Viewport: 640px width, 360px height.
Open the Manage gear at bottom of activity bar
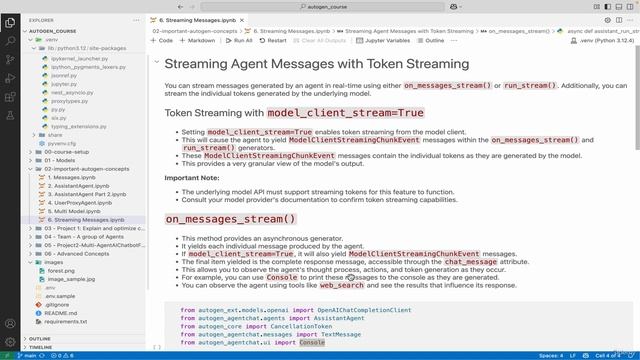click(x=10, y=342)
